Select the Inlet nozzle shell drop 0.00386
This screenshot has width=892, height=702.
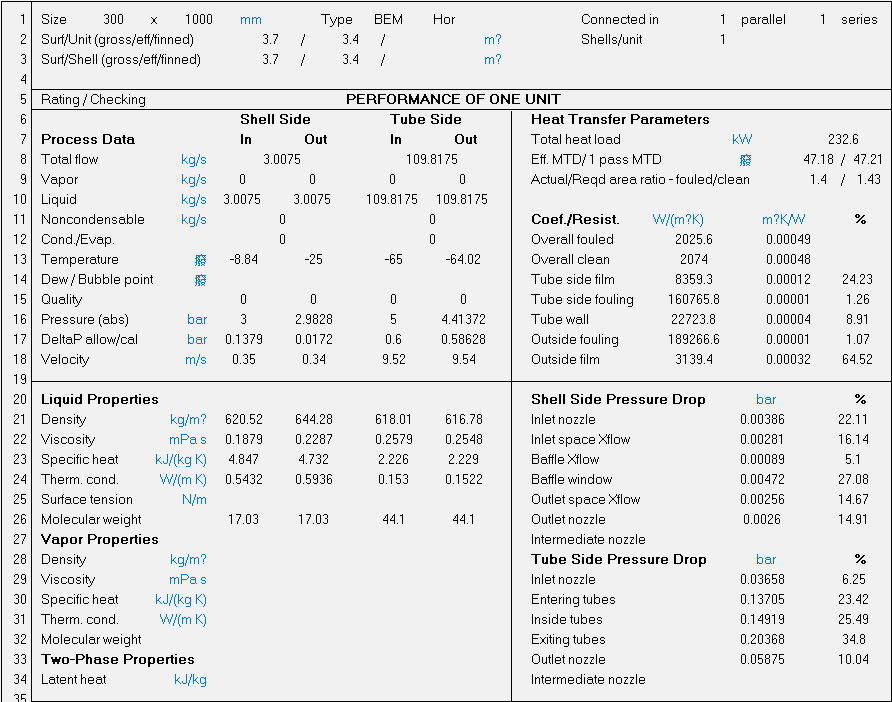[x=762, y=419]
